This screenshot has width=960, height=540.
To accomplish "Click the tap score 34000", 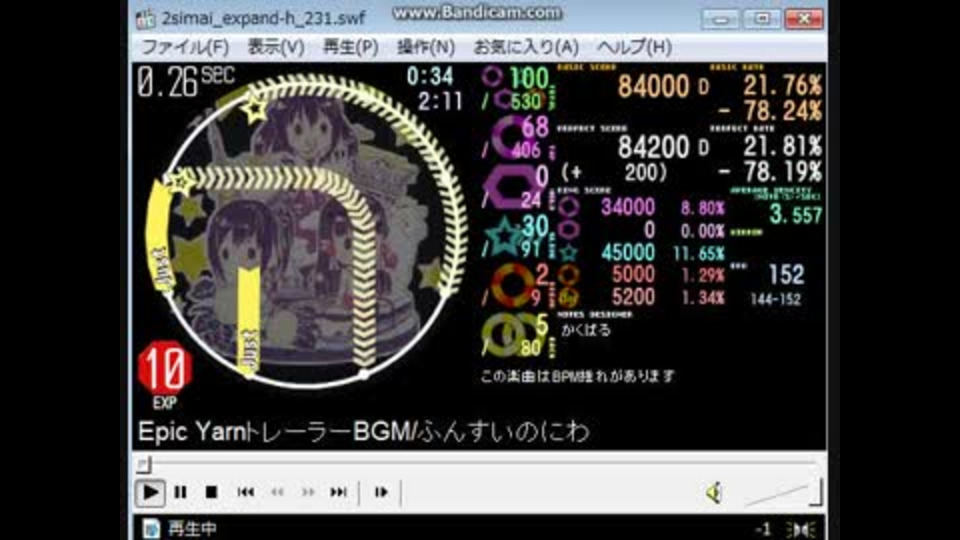I will tap(628, 207).
